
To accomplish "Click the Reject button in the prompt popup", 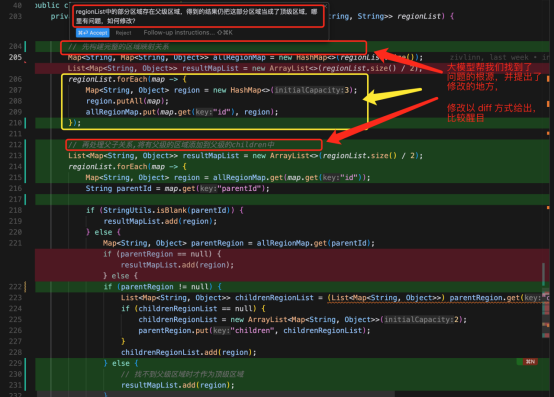I will click(x=123, y=33).
